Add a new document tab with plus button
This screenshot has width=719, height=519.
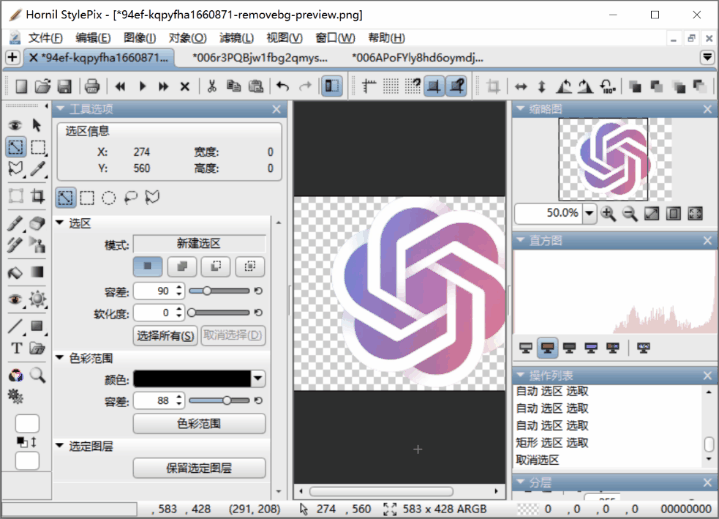tap(12, 57)
